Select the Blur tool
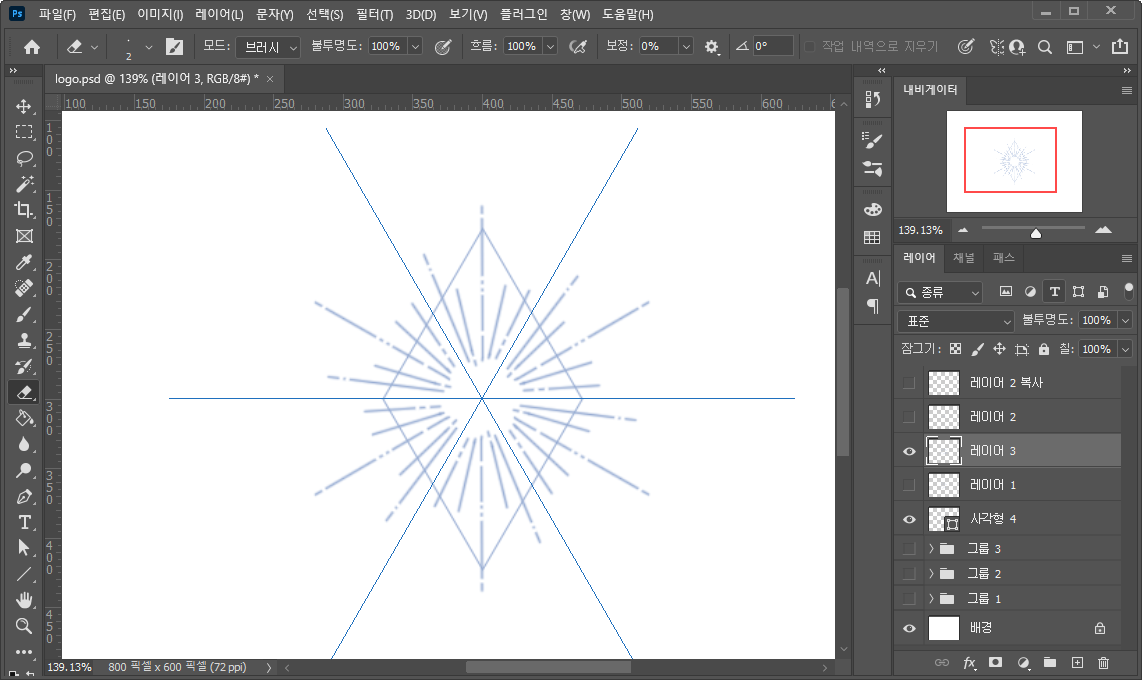The height and width of the screenshot is (680, 1142). pyautogui.click(x=24, y=444)
